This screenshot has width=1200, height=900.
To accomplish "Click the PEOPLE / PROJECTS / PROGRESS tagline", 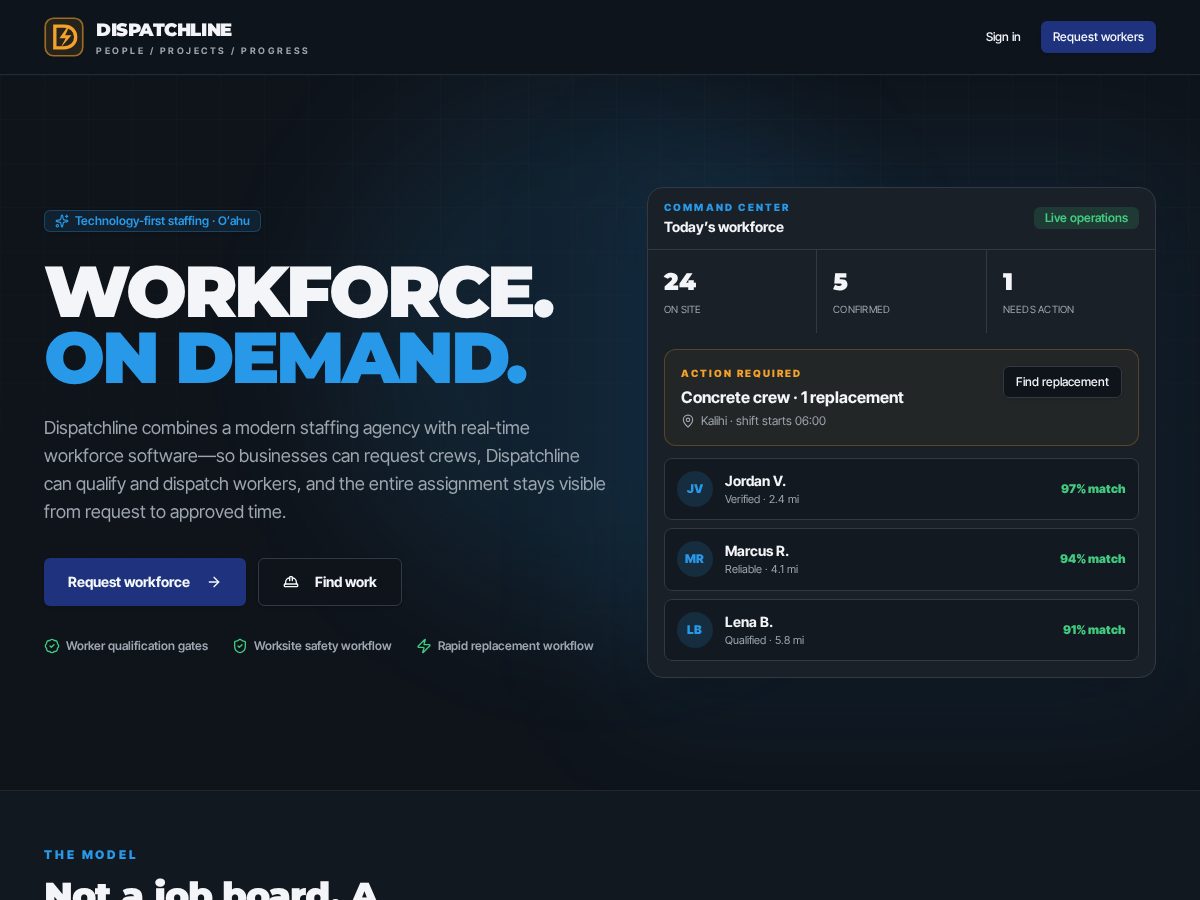I will 203,51.
